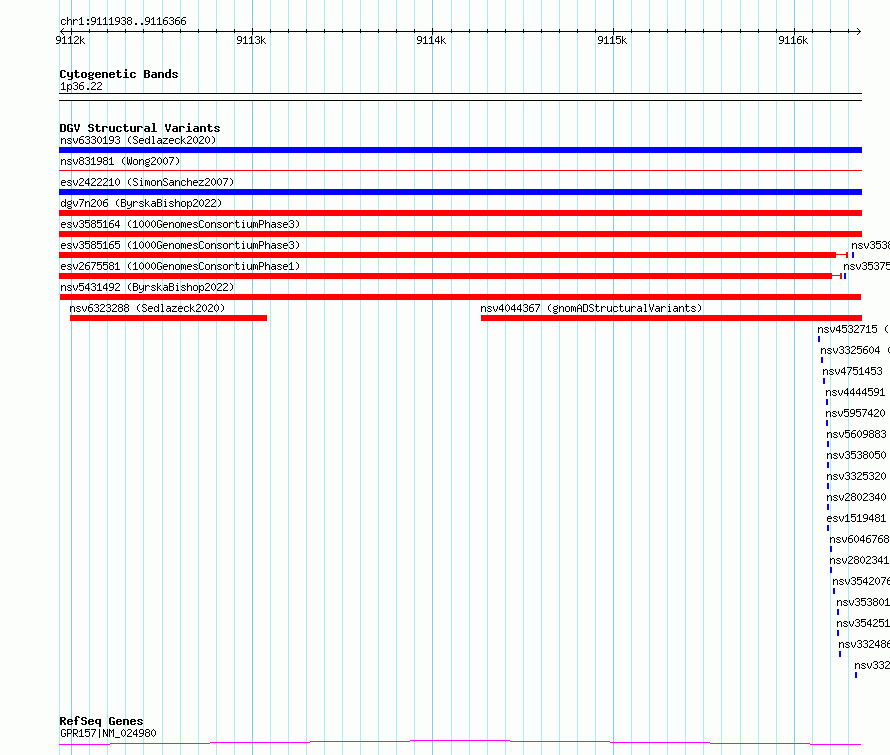Click the nsv6046768 variant label

pos(859,539)
